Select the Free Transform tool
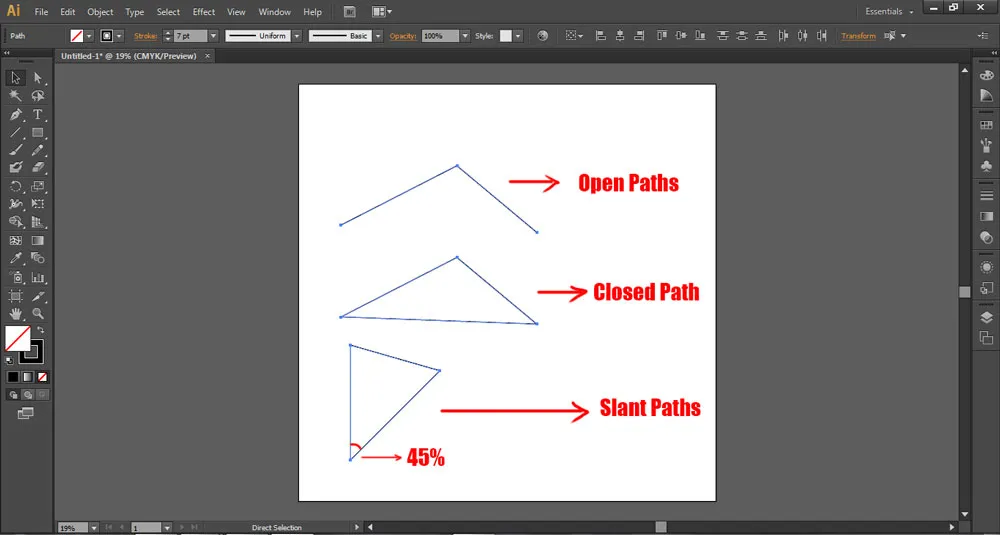1000x535 pixels. [38, 204]
